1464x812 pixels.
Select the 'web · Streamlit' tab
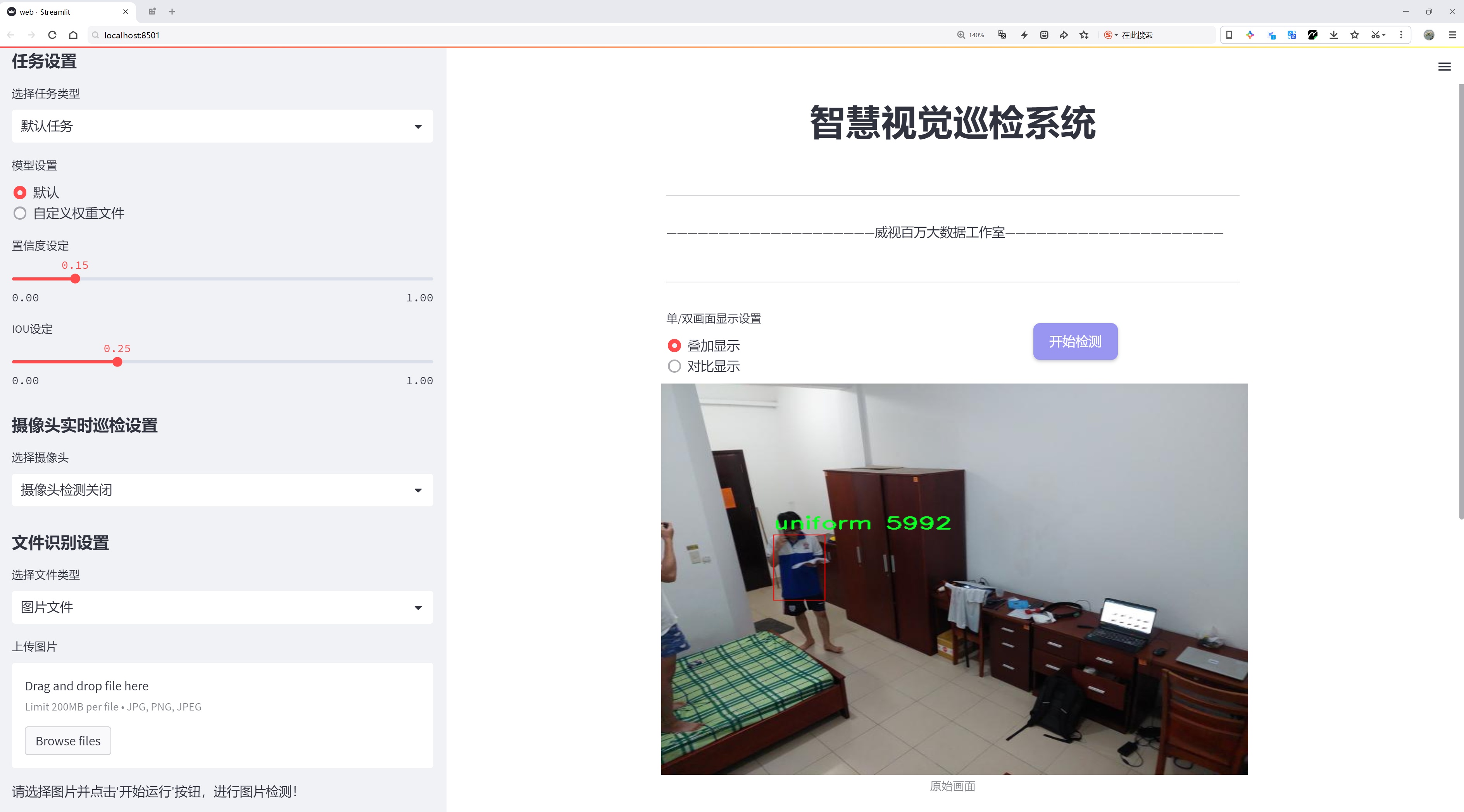coord(68,11)
